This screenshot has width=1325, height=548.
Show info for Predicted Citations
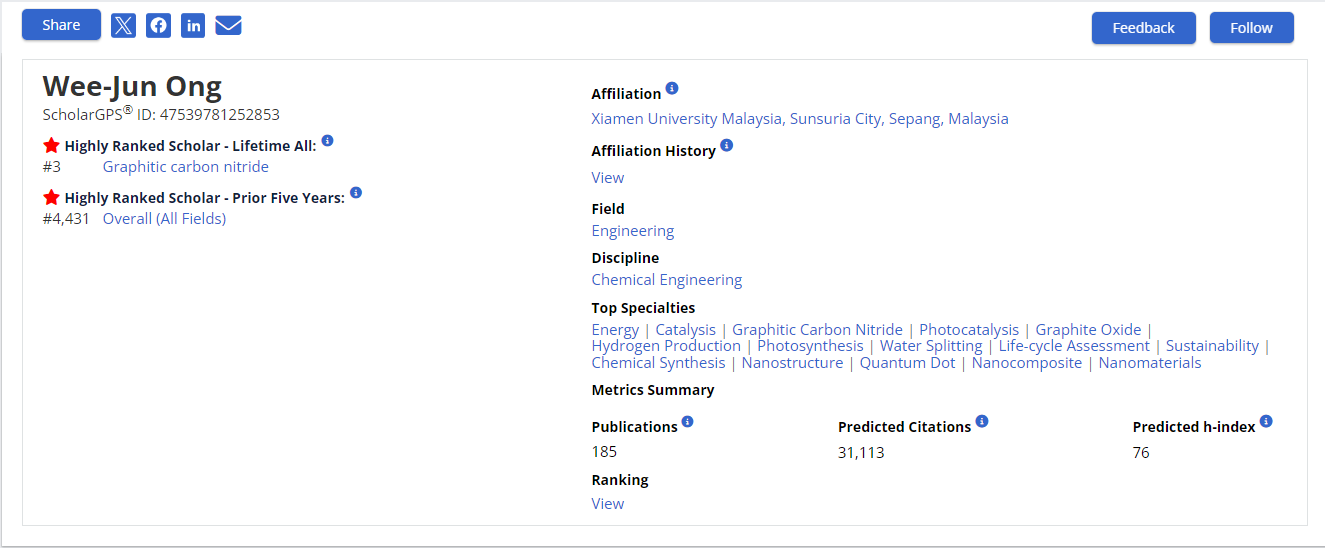coord(982,422)
